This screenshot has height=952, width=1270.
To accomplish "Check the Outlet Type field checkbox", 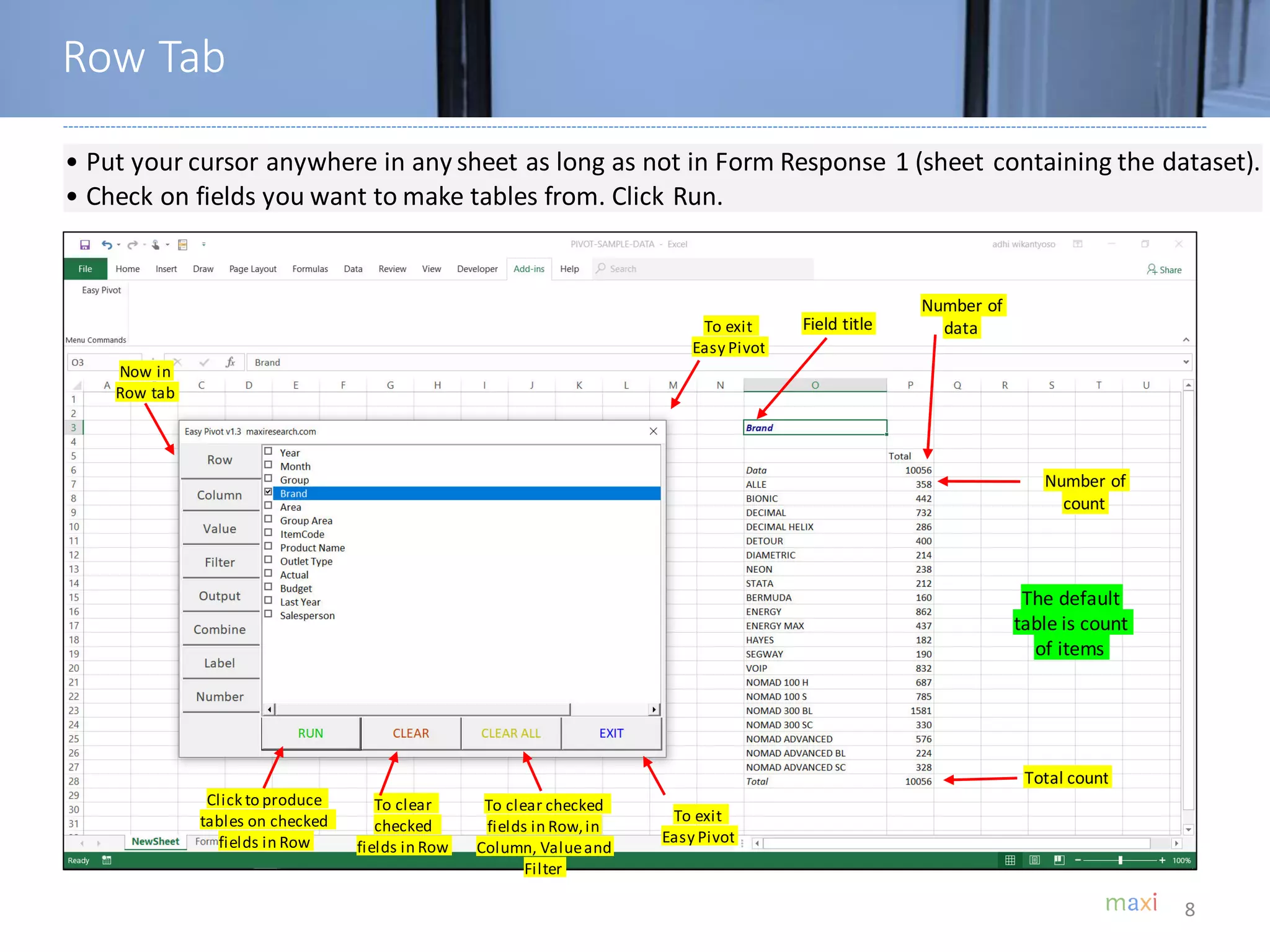I will coord(269,561).
